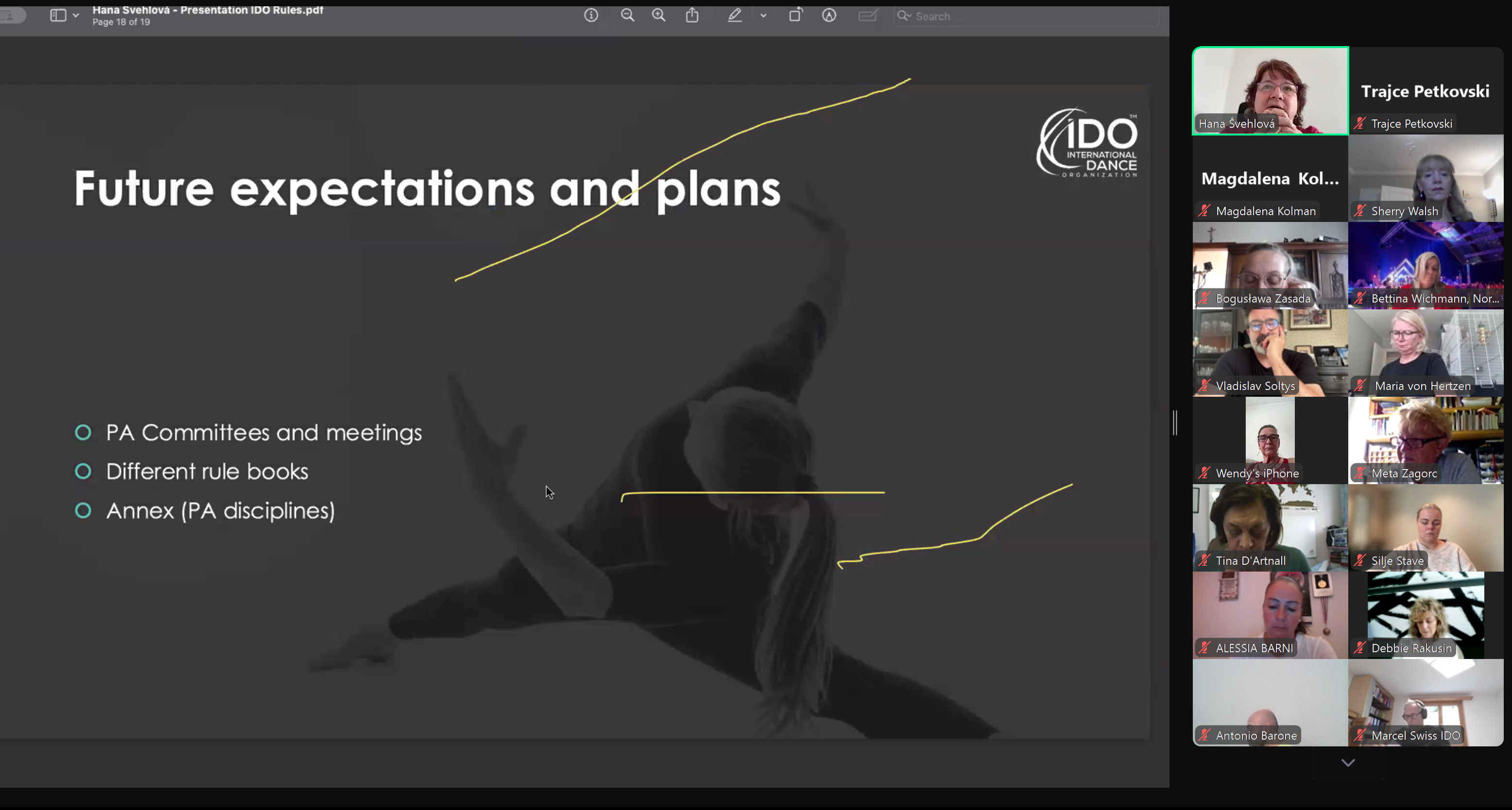
Task: Zoom in on the PDF page
Action: pos(658,15)
